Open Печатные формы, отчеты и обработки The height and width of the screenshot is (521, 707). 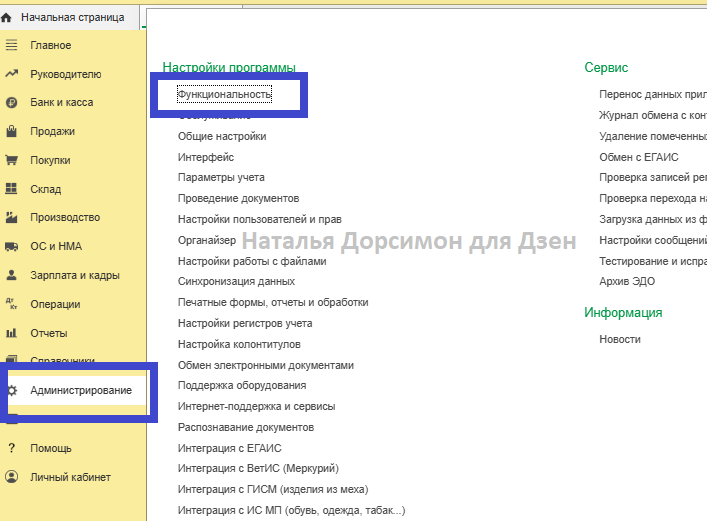[x=273, y=303]
